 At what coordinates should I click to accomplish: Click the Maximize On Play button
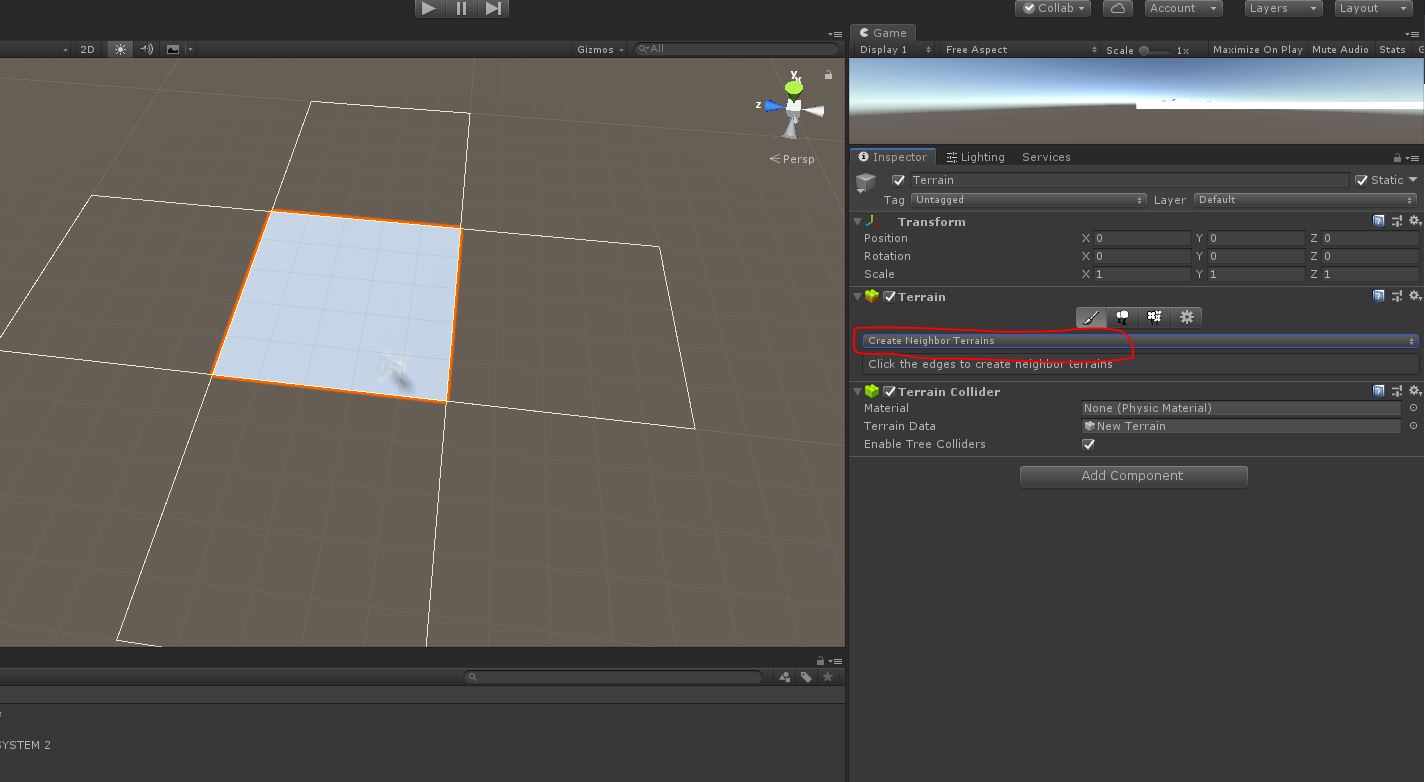pyautogui.click(x=1257, y=50)
